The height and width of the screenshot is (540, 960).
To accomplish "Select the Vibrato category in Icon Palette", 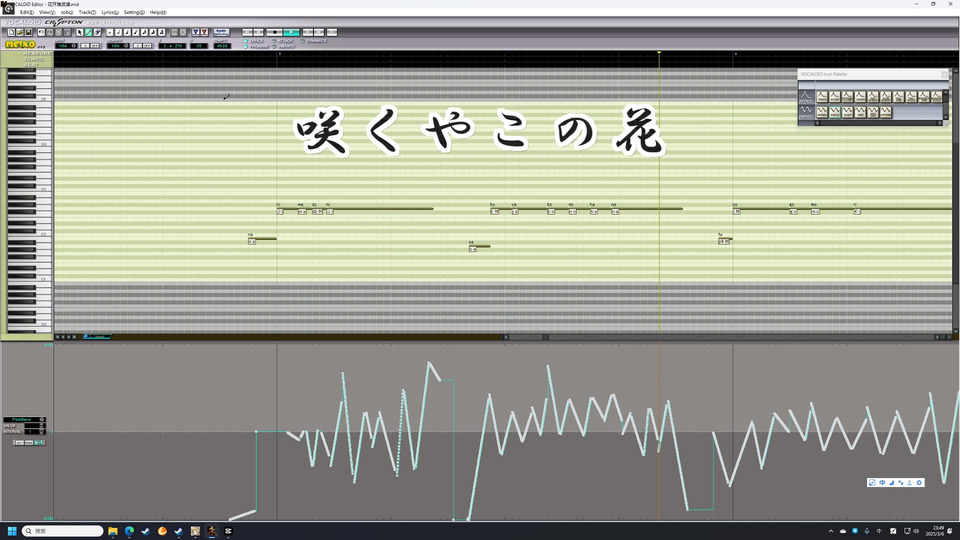I will click(x=806, y=112).
